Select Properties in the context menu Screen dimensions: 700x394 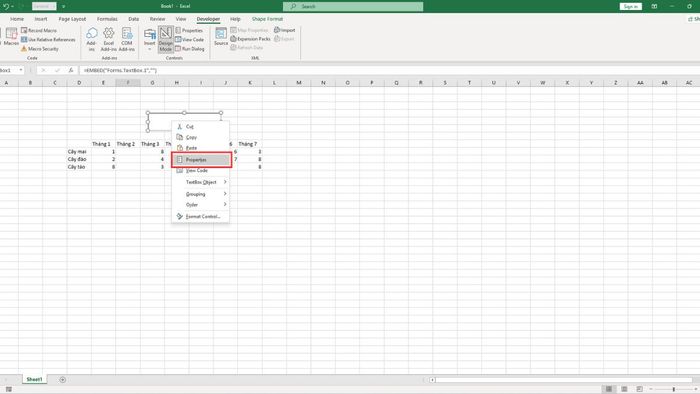[201, 159]
